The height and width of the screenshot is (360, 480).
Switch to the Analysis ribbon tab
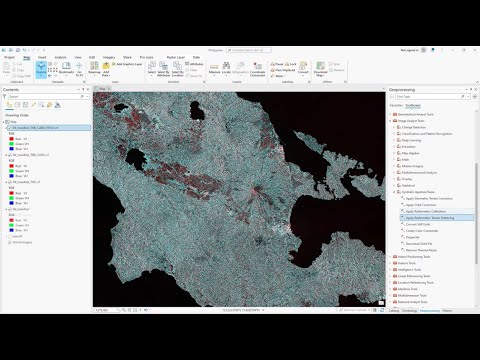(60, 57)
